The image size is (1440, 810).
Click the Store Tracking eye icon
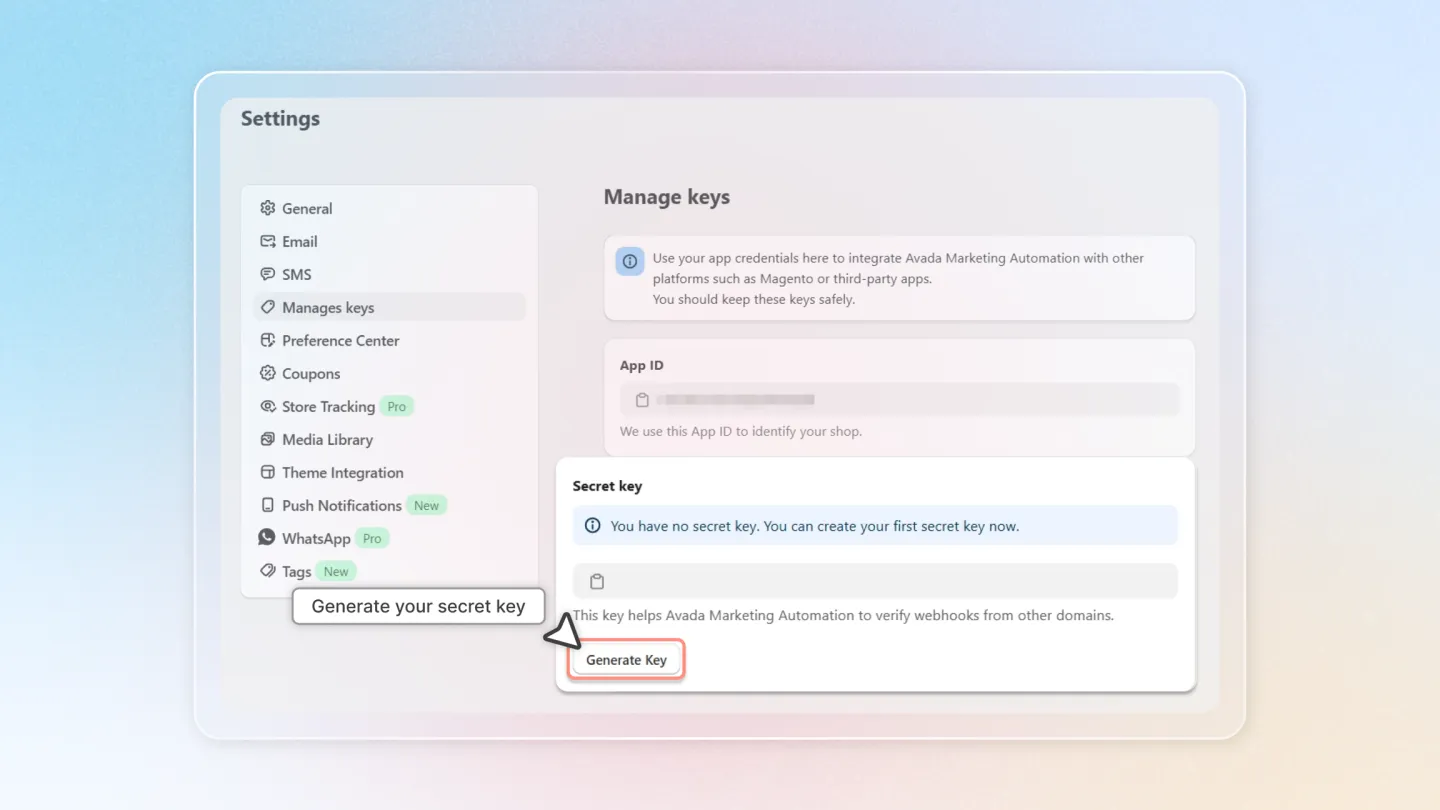point(267,406)
